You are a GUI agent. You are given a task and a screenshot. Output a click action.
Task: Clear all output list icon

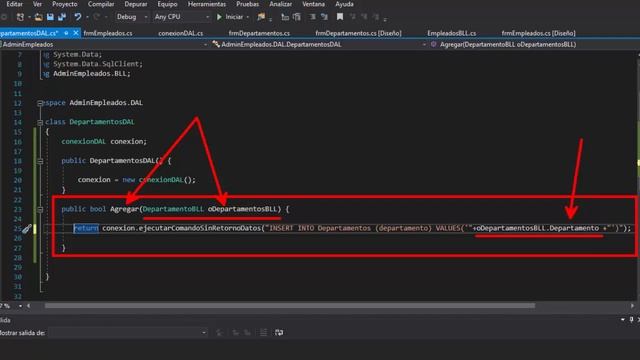coord(264,333)
